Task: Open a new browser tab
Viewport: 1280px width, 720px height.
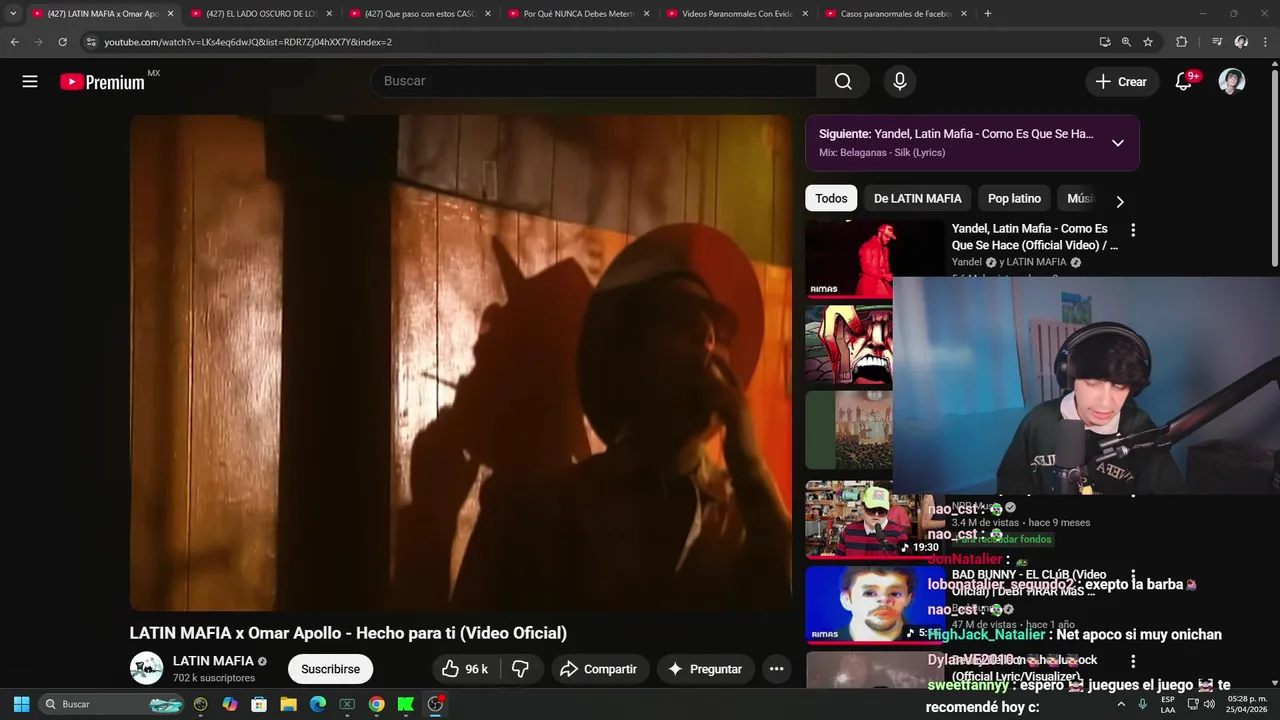Action: [x=988, y=14]
